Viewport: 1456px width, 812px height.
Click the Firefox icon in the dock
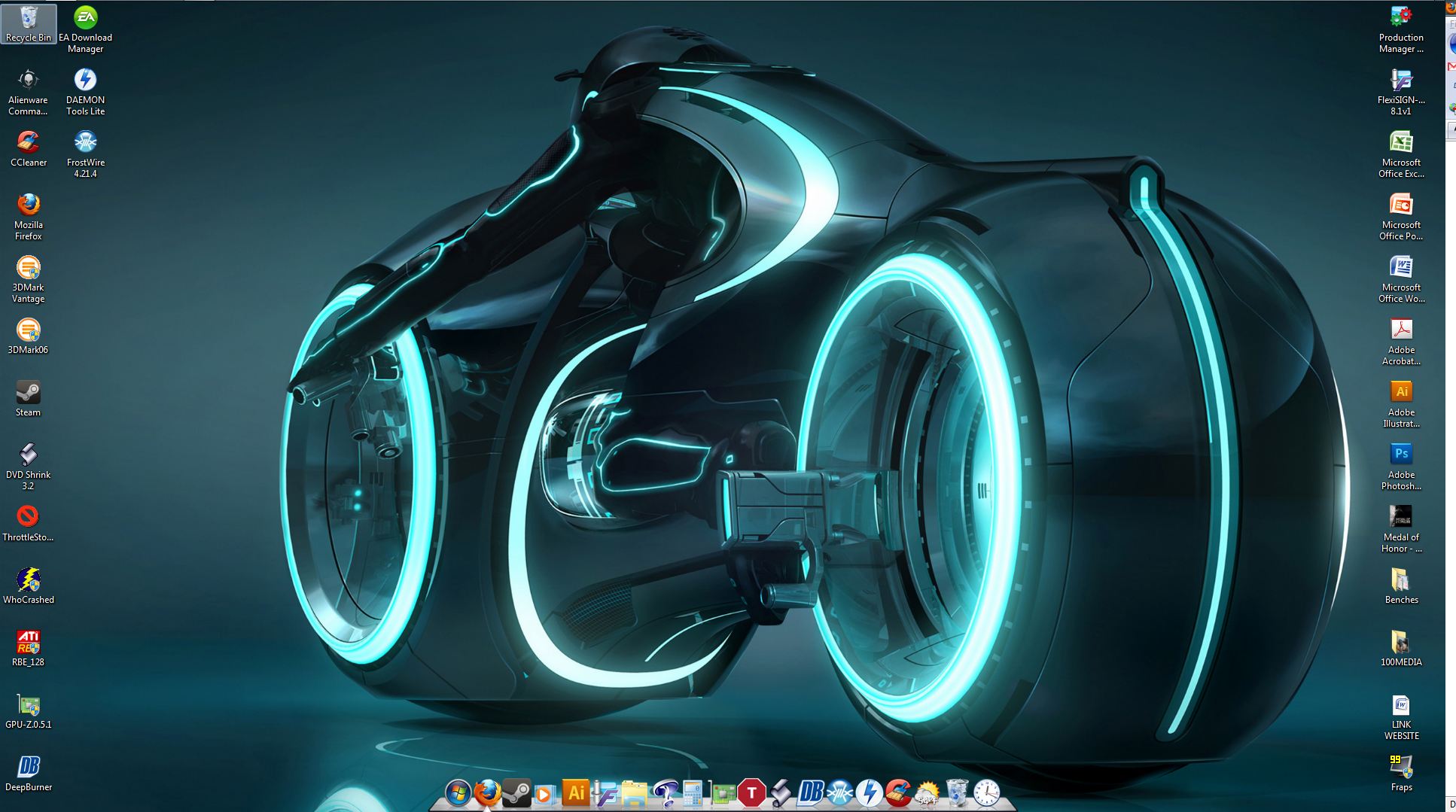488,792
